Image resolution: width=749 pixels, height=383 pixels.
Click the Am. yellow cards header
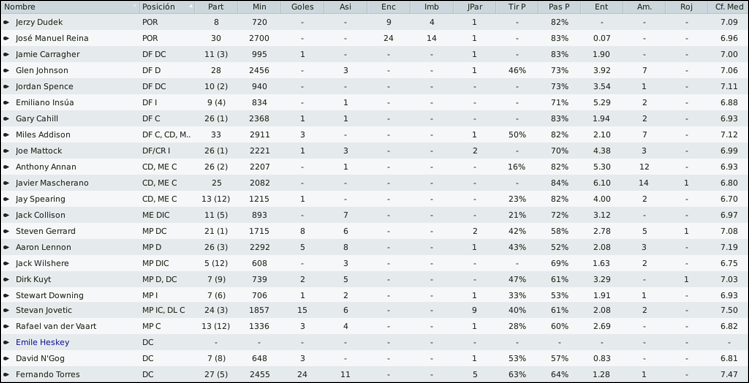click(644, 7)
